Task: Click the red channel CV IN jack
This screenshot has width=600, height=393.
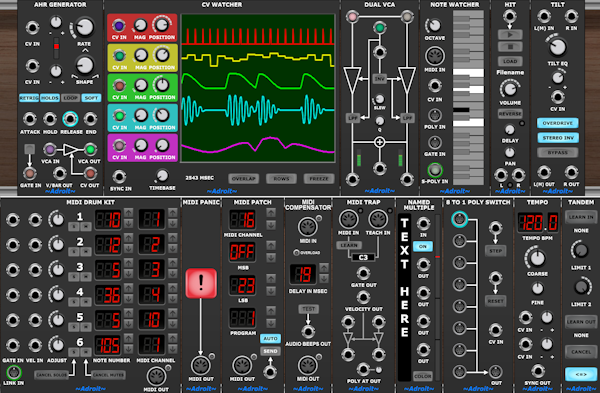Action: tap(119, 26)
